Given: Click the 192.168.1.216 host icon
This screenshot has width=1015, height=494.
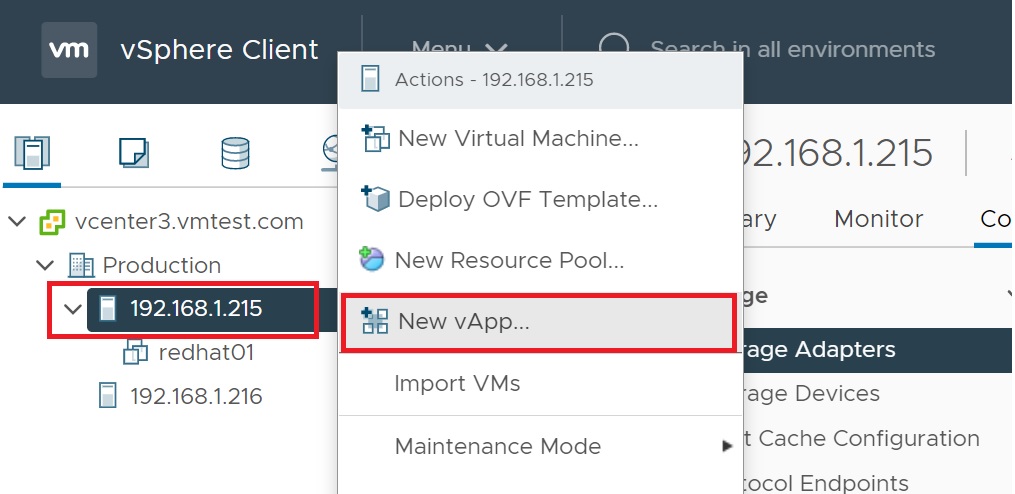Looking at the screenshot, I should click(x=107, y=396).
